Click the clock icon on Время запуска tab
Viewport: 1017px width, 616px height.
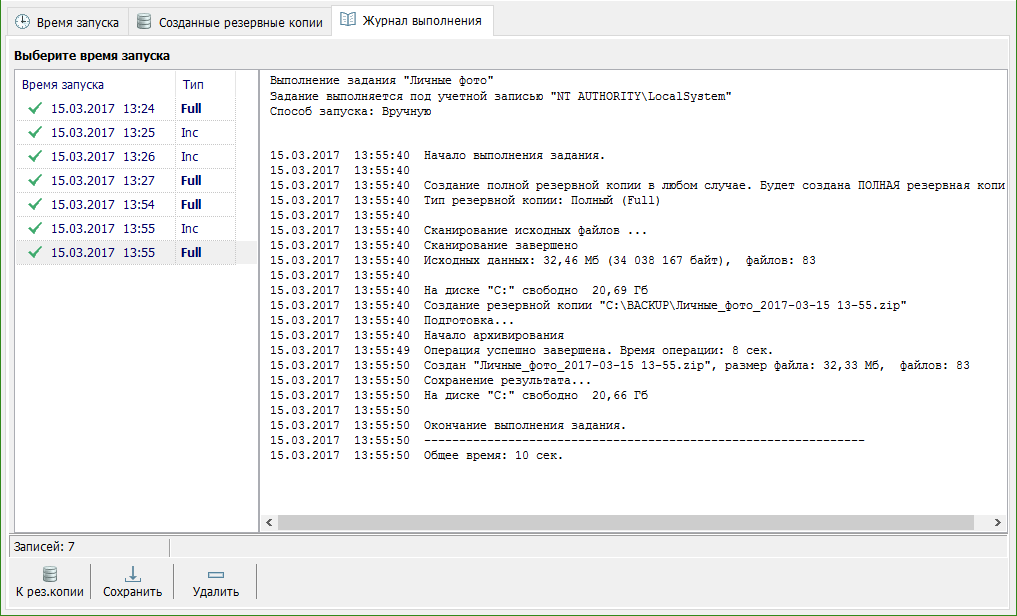22,21
